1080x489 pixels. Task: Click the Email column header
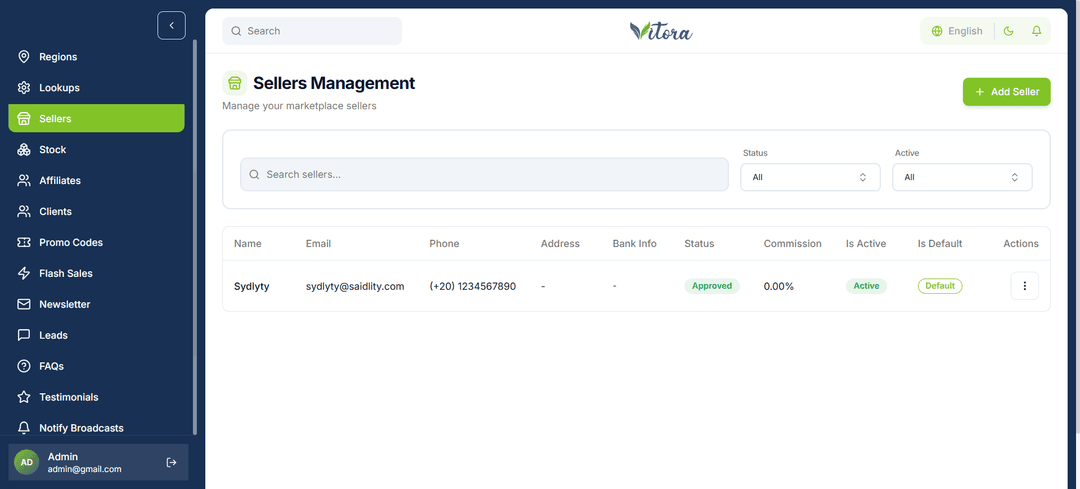pos(318,243)
